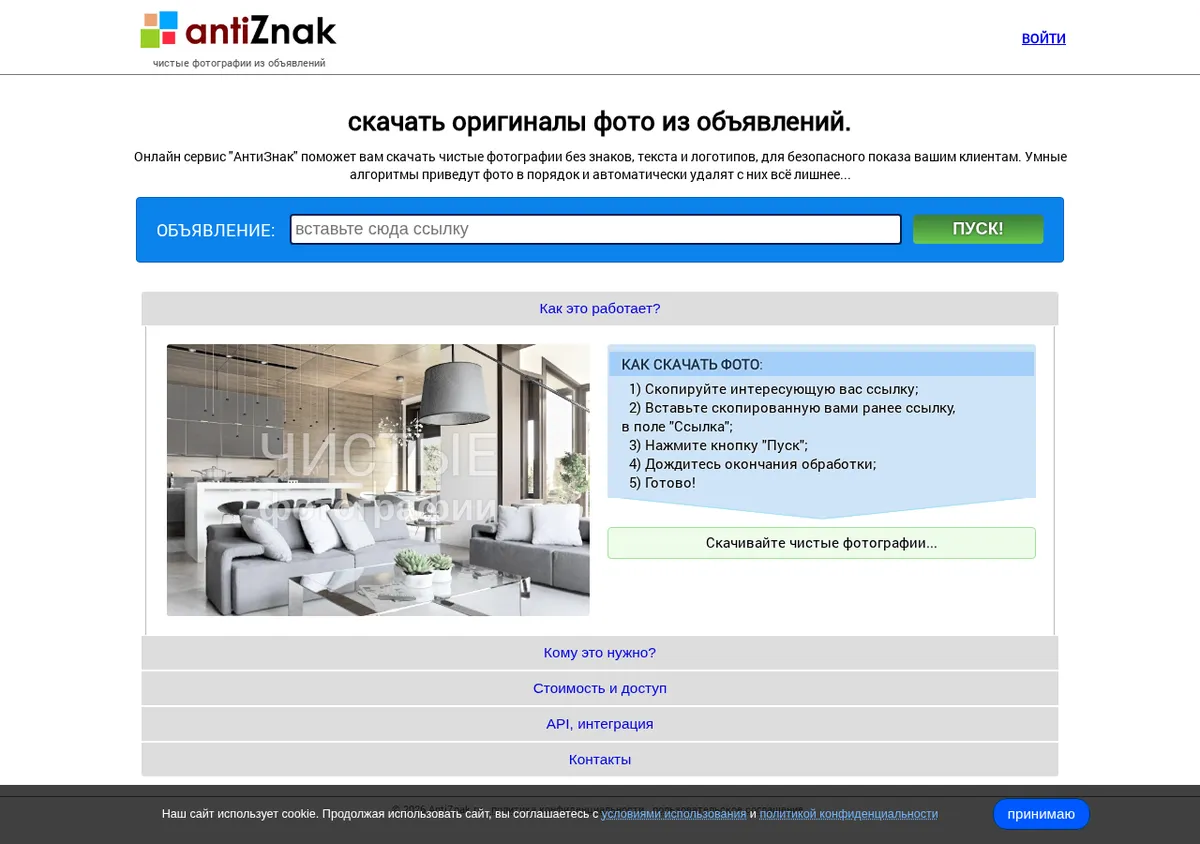This screenshot has width=1200, height=844.
Task: Expand the 'Кому это нужно?' section
Action: point(600,653)
